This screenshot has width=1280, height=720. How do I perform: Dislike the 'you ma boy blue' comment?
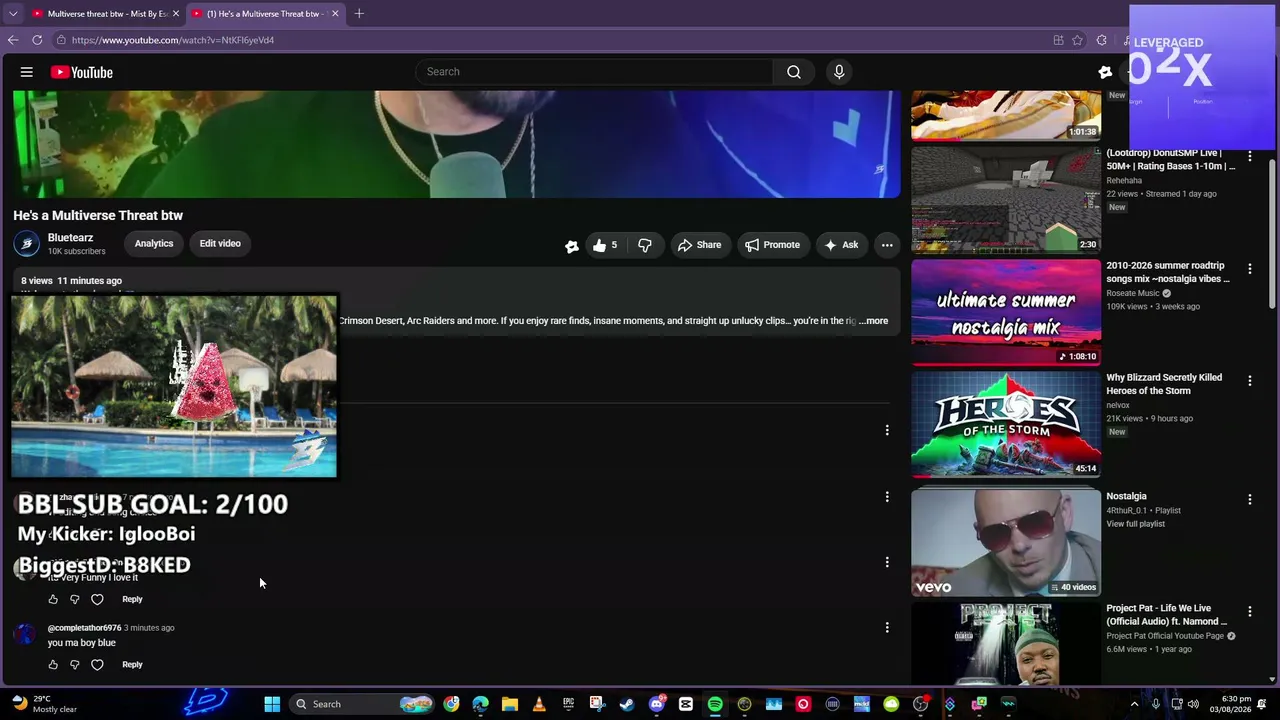pyautogui.click(x=75, y=664)
